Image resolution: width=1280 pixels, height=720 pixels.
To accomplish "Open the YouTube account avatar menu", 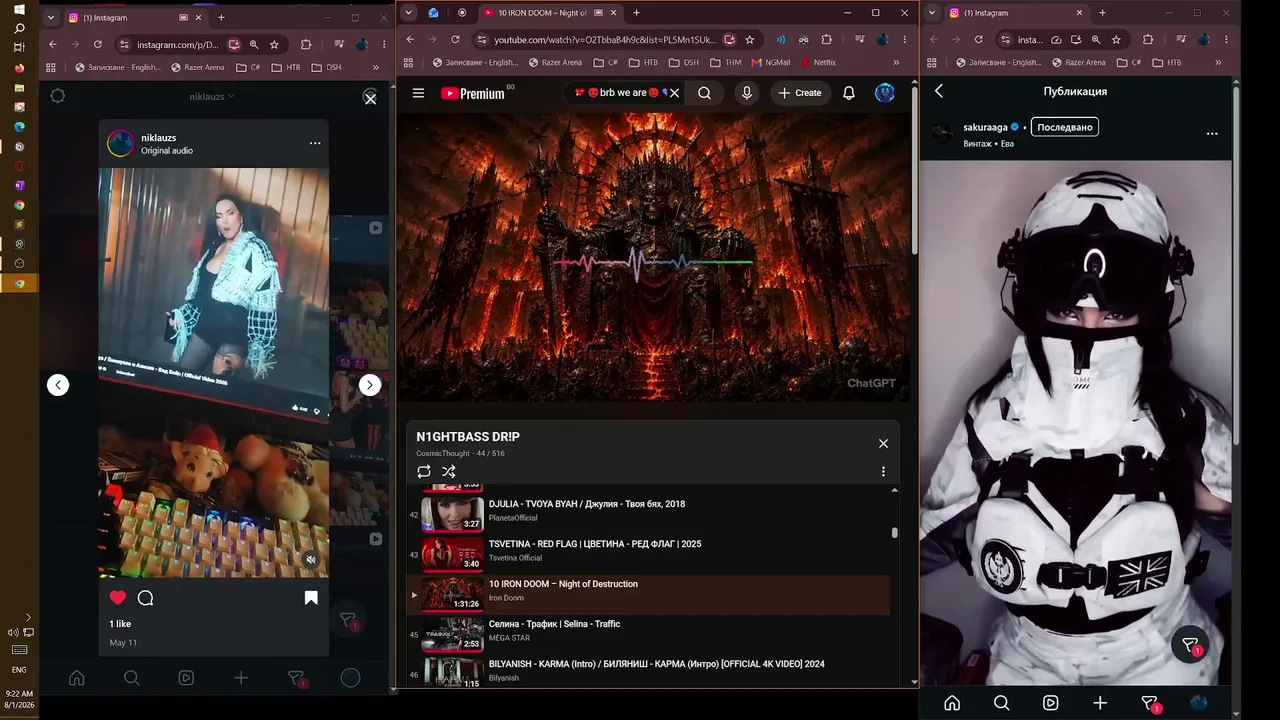I will [885, 93].
